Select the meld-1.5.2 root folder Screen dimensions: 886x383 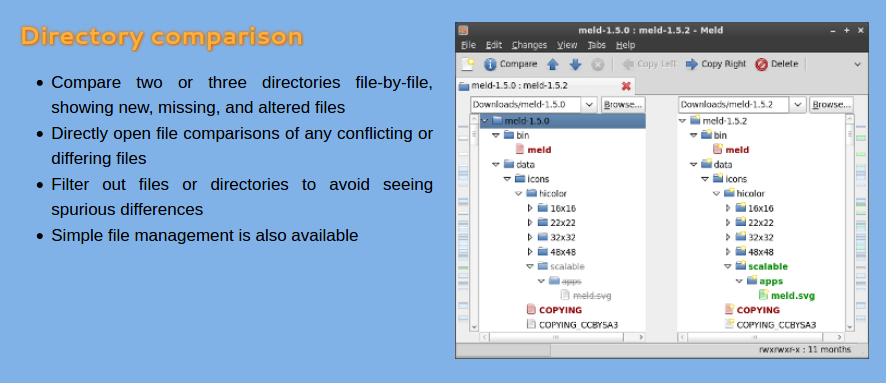(x=718, y=121)
